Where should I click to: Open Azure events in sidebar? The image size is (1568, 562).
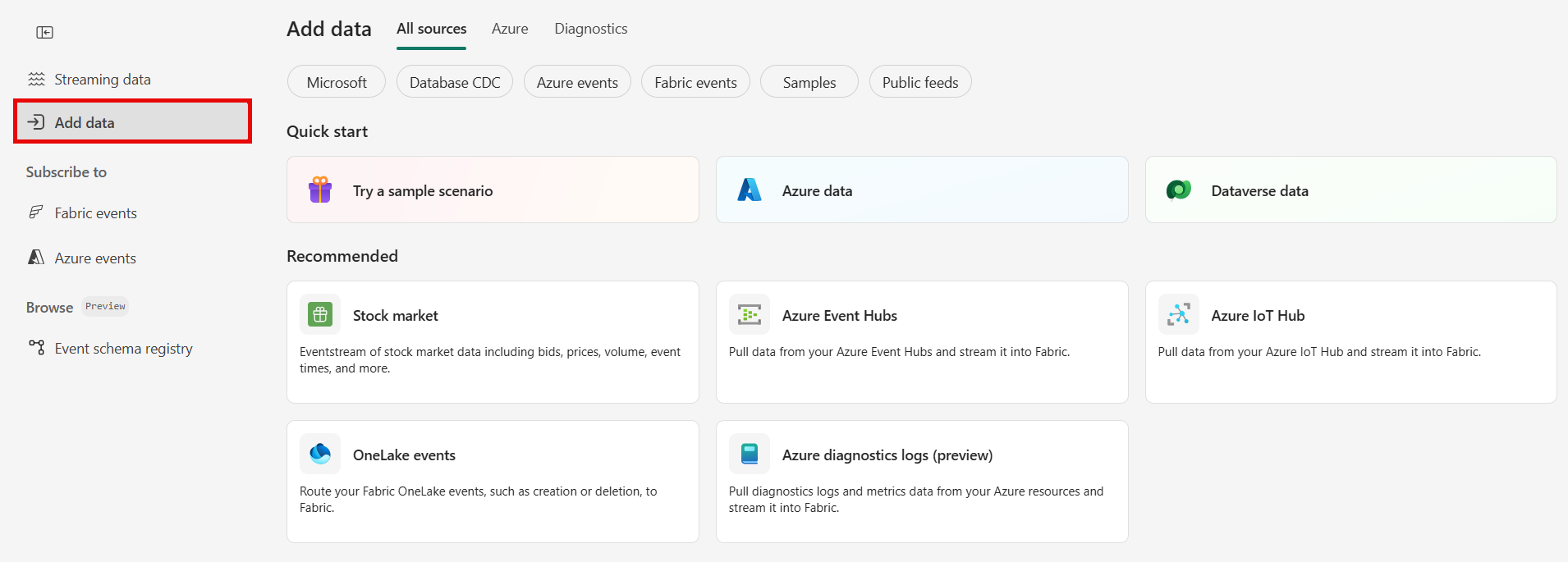click(x=95, y=258)
